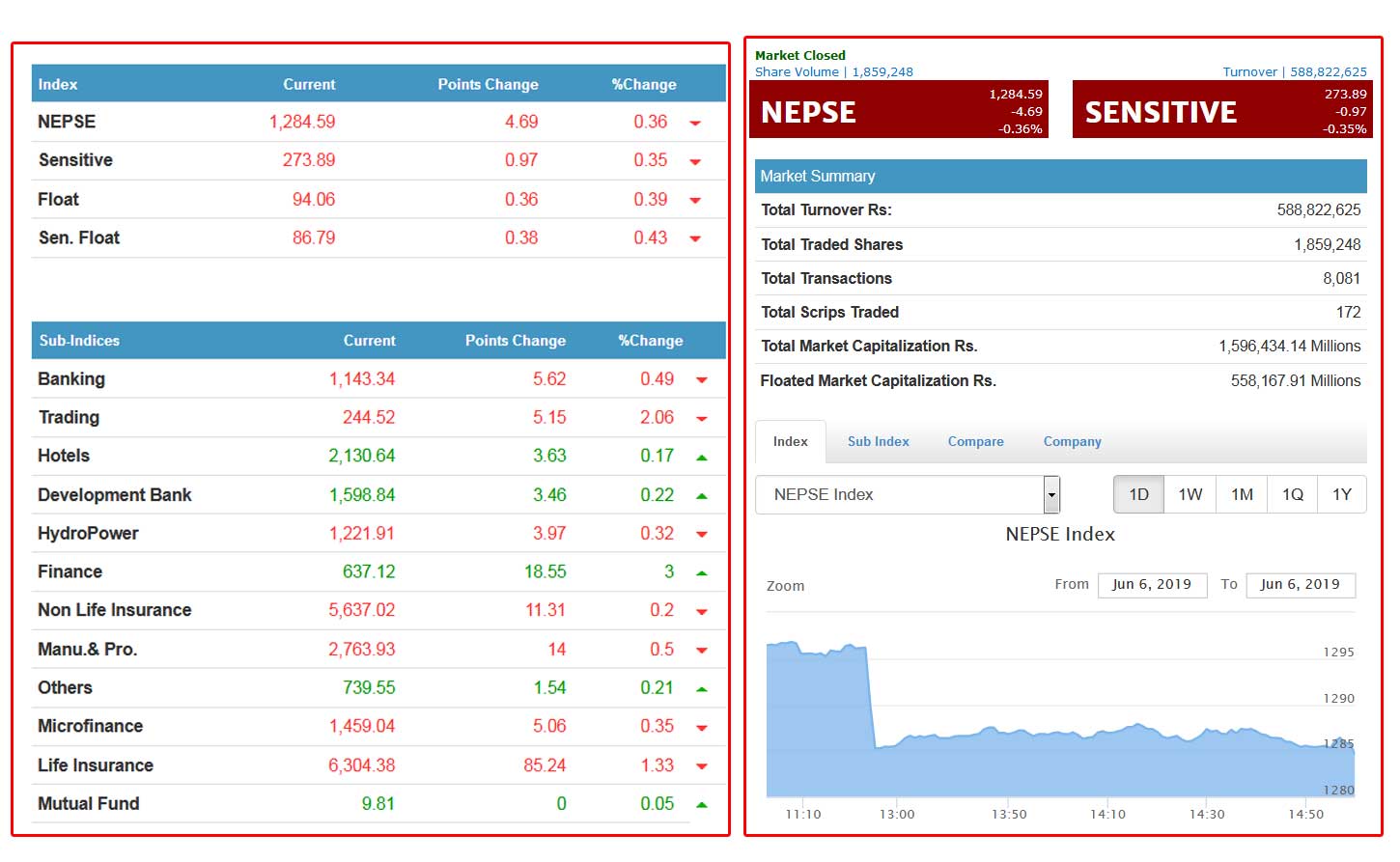This screenshot has height=862, width=1400.
Task: Click the Points Change header in Index table
Action: click(x=488, y=85)
